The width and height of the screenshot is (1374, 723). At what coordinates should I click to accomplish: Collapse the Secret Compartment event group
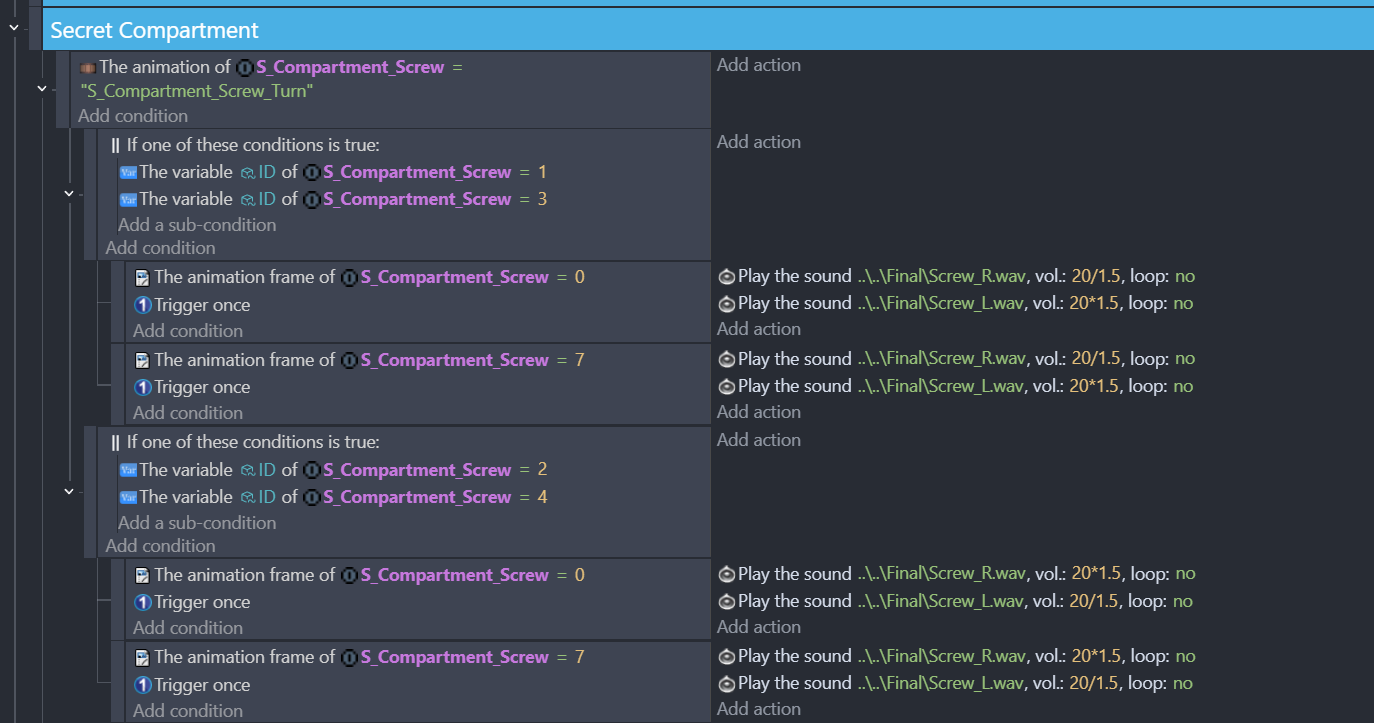(x=13, y=28)
